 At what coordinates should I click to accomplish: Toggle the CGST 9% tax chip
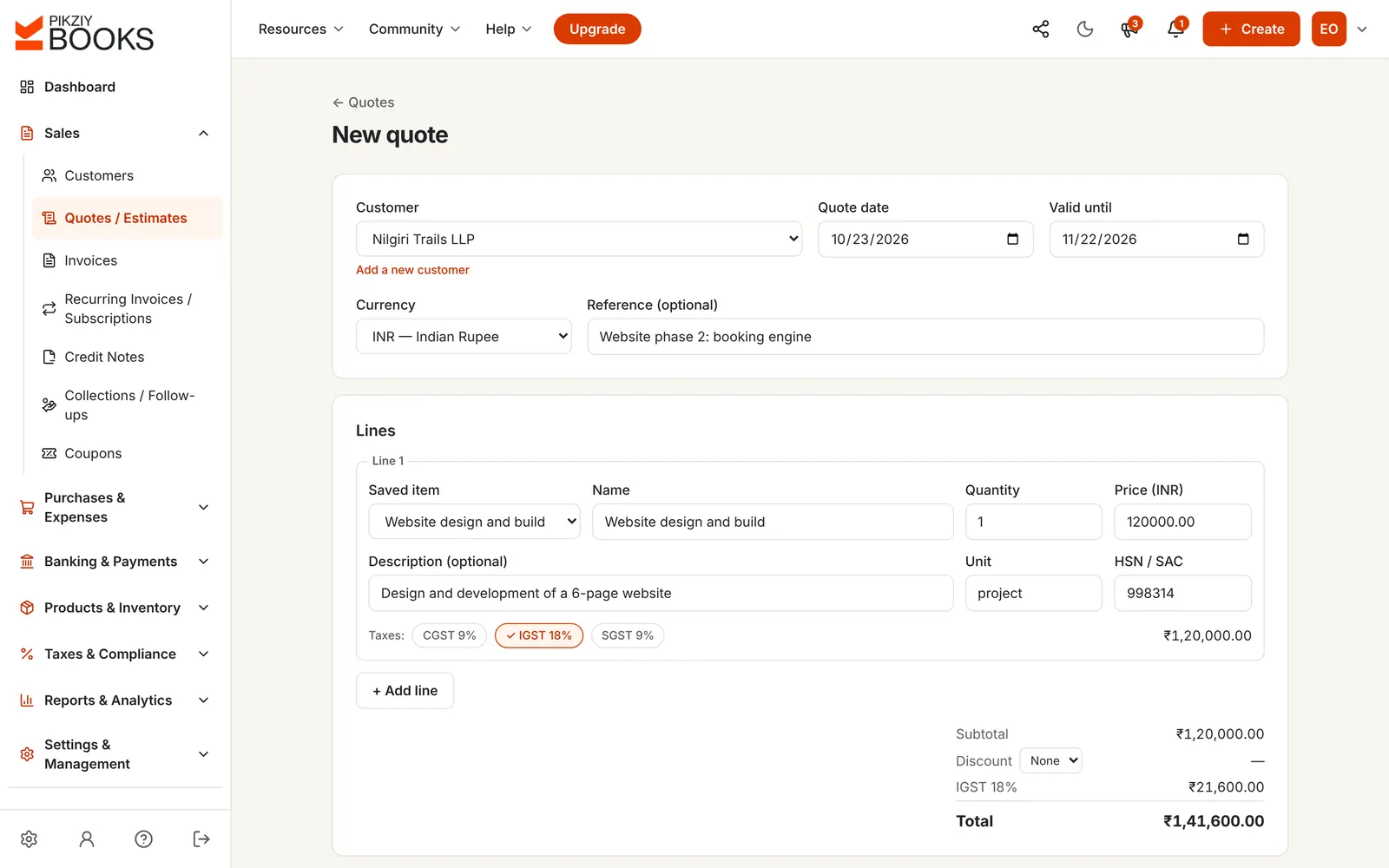(449, 635)
